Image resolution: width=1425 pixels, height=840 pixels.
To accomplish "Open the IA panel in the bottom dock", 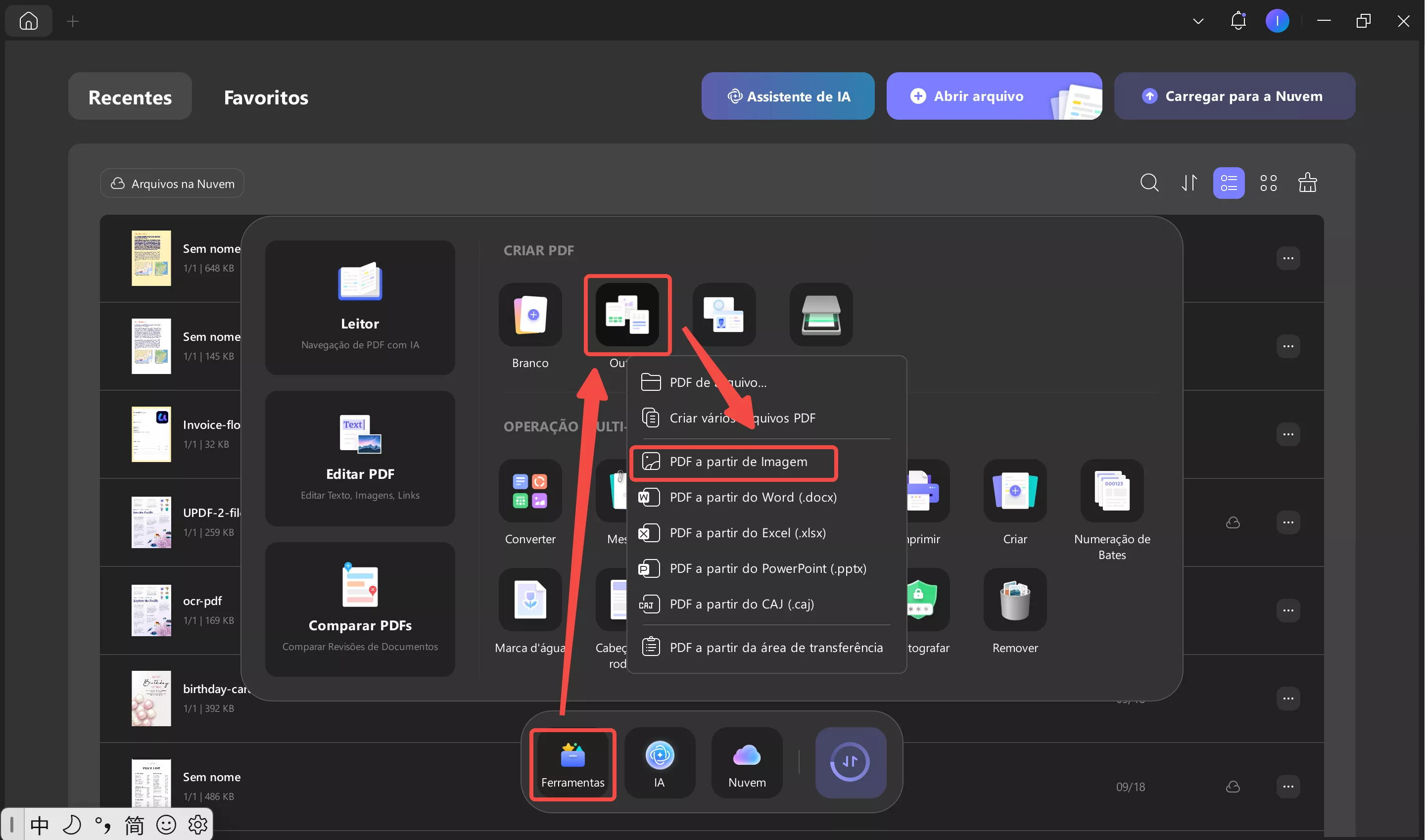I will coord(659,762).
